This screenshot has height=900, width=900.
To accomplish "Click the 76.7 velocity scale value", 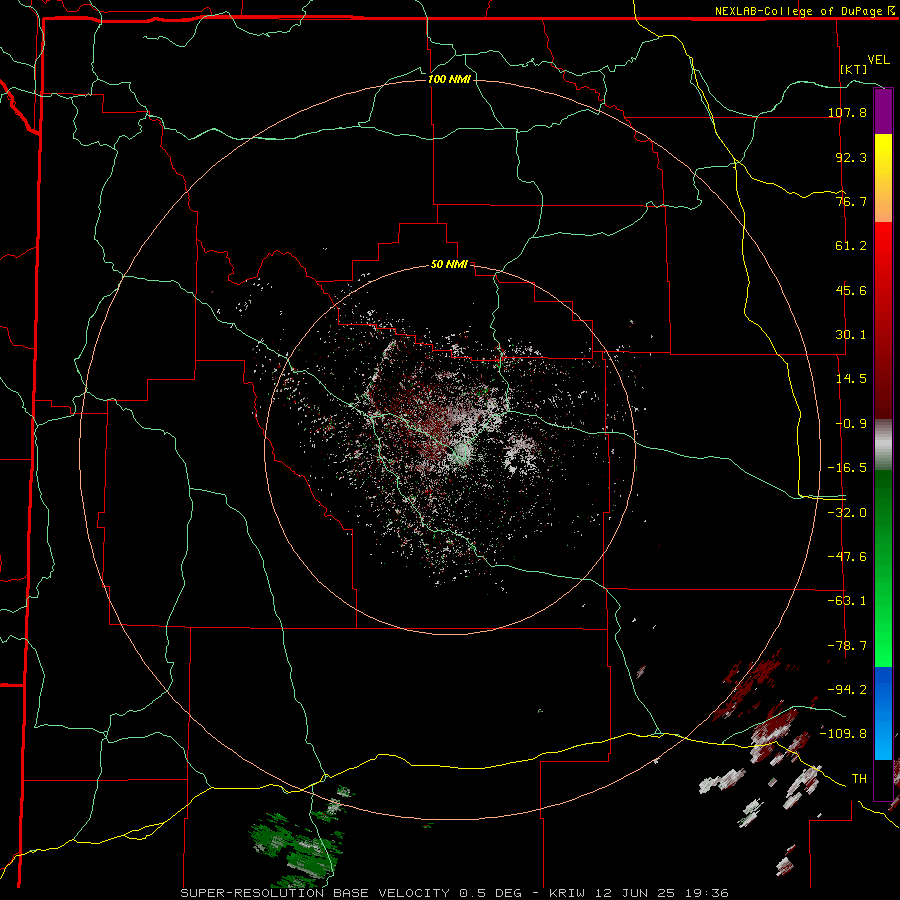I will pyautogui.click(x=851, y=201).
